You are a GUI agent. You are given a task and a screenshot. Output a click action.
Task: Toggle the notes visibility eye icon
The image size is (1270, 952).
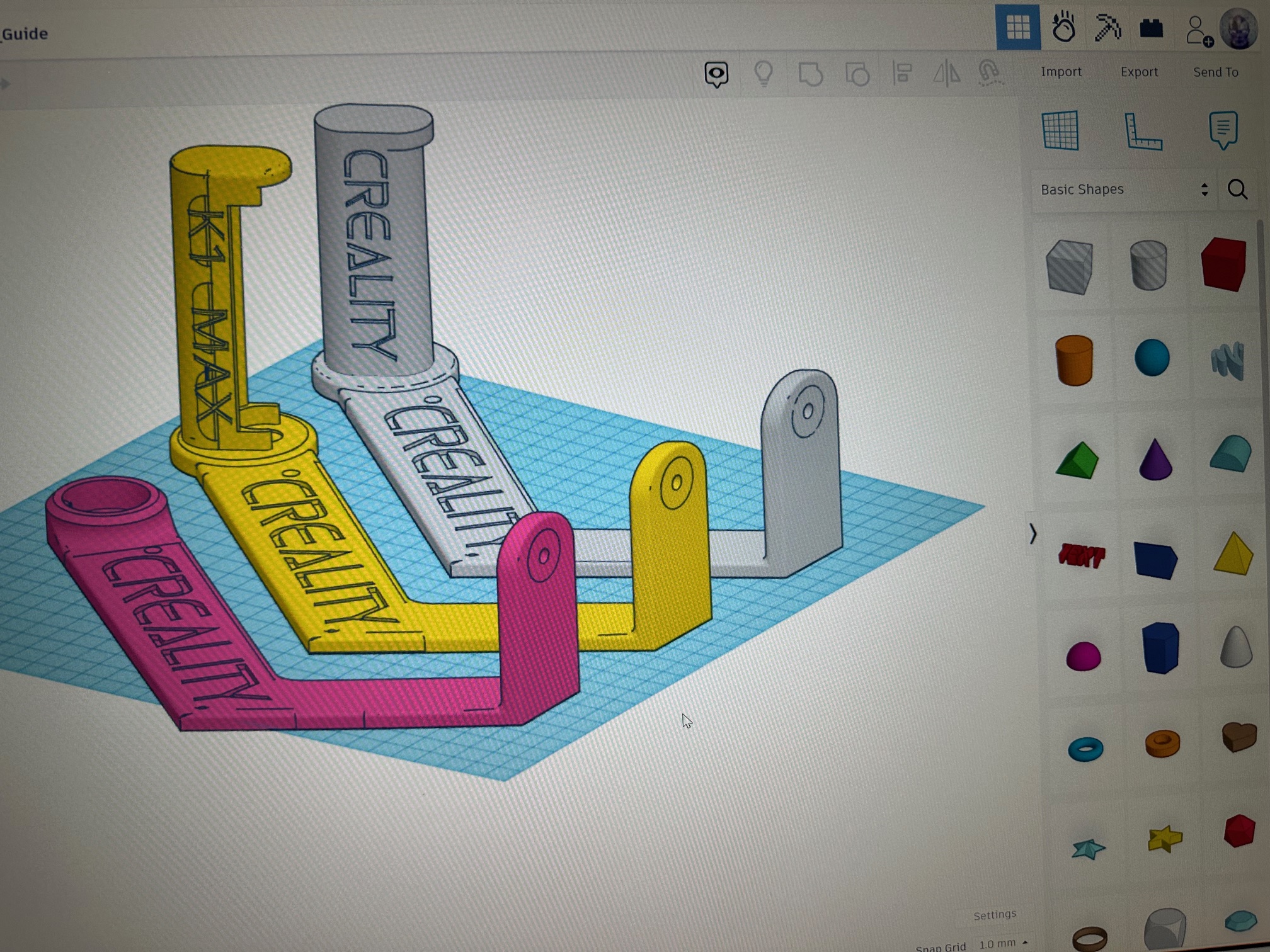pyautogui.click(x=716, y=75)
